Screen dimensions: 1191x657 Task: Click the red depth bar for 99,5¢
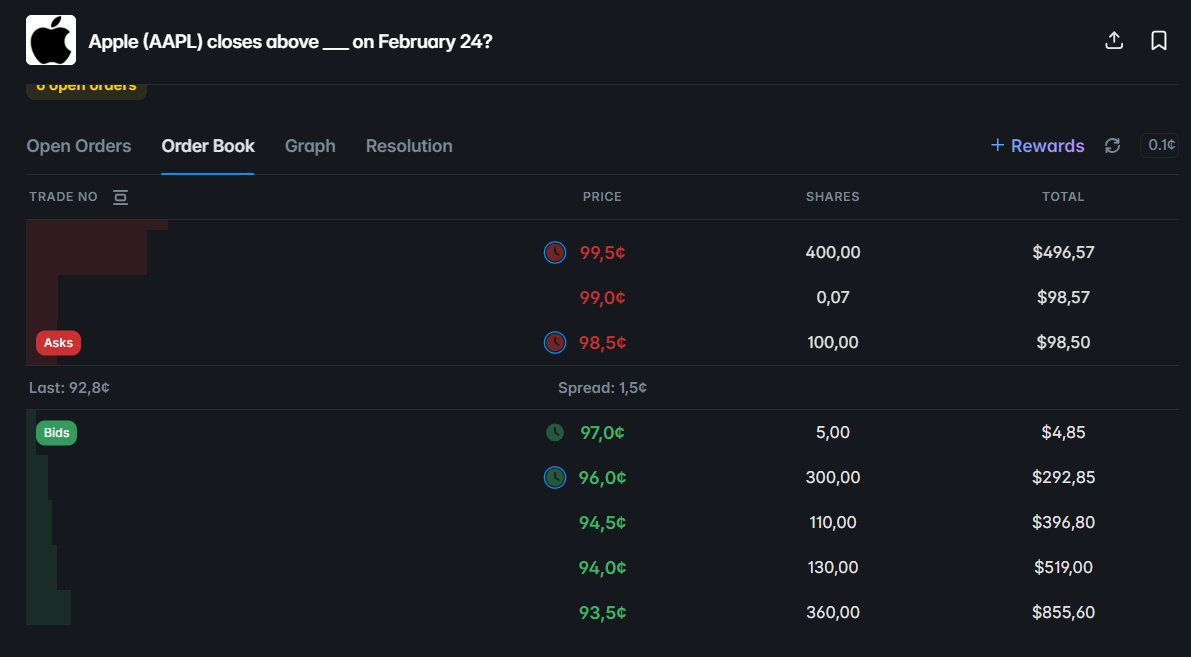(87, 253)
